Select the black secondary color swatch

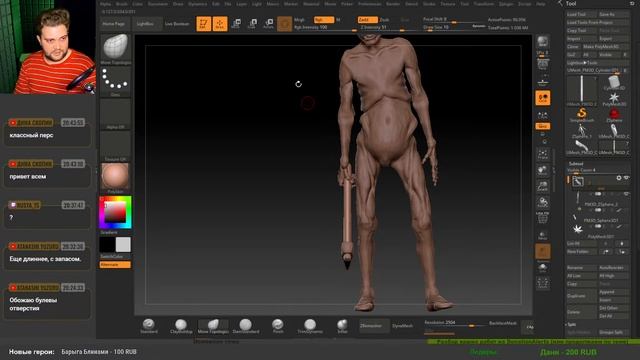coord(107,245)
